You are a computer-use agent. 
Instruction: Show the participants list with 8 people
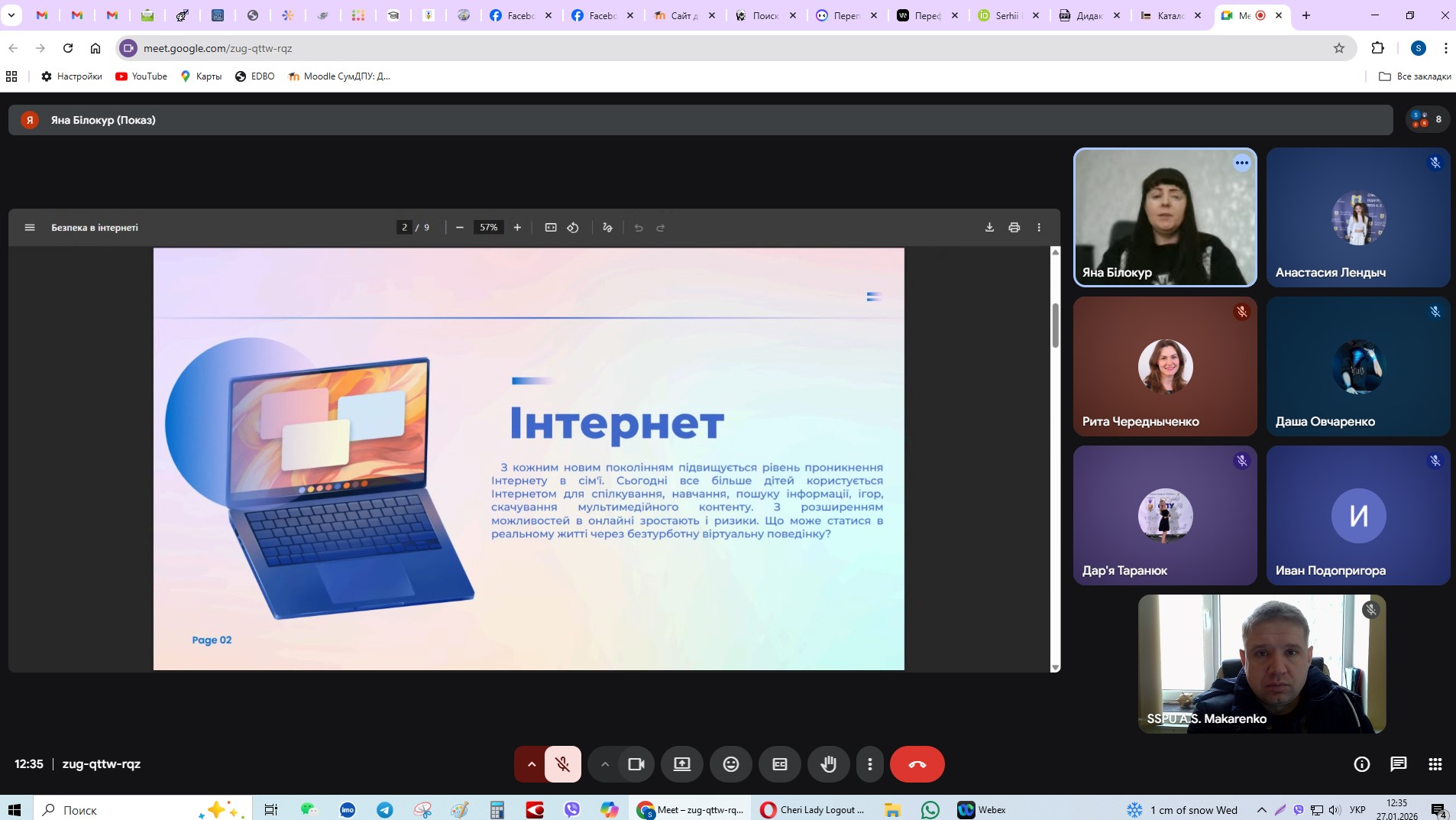coord(1427,119)
